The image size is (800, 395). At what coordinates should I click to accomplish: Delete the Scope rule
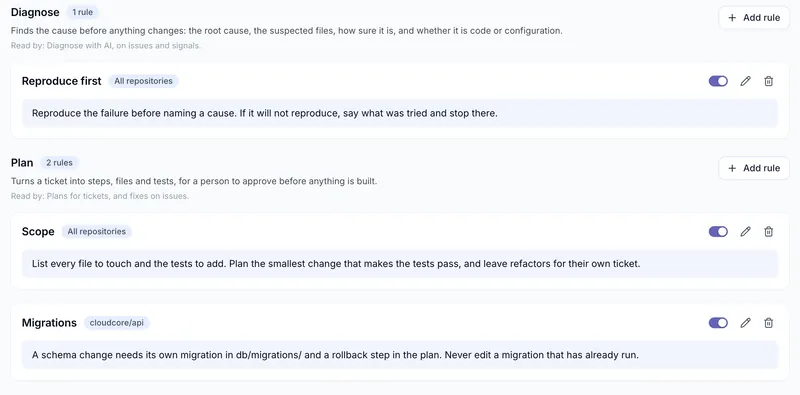click(x=768, y=232)
